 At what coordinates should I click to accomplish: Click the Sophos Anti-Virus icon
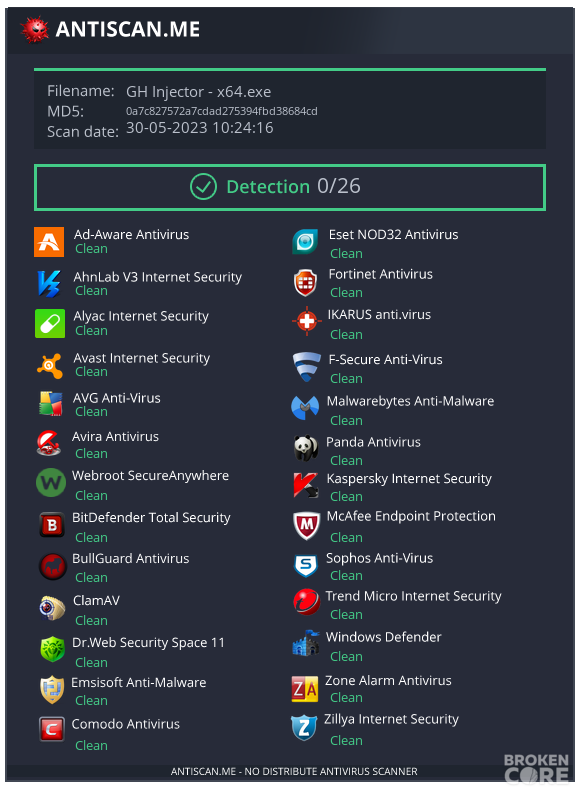[306, 566]
